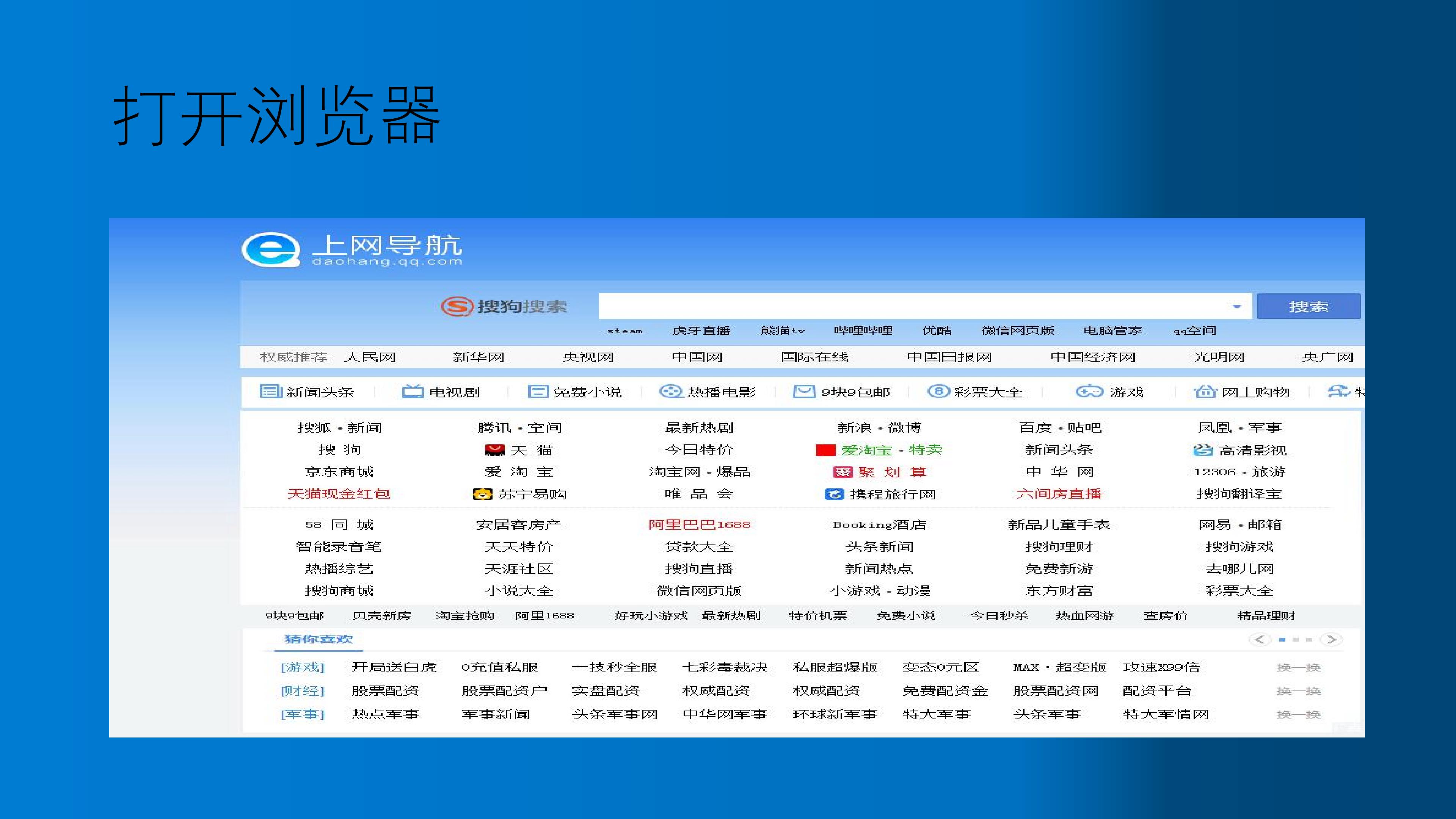
Task: Open 新华网 in the recommended sites bar
Action: point(479,357)
